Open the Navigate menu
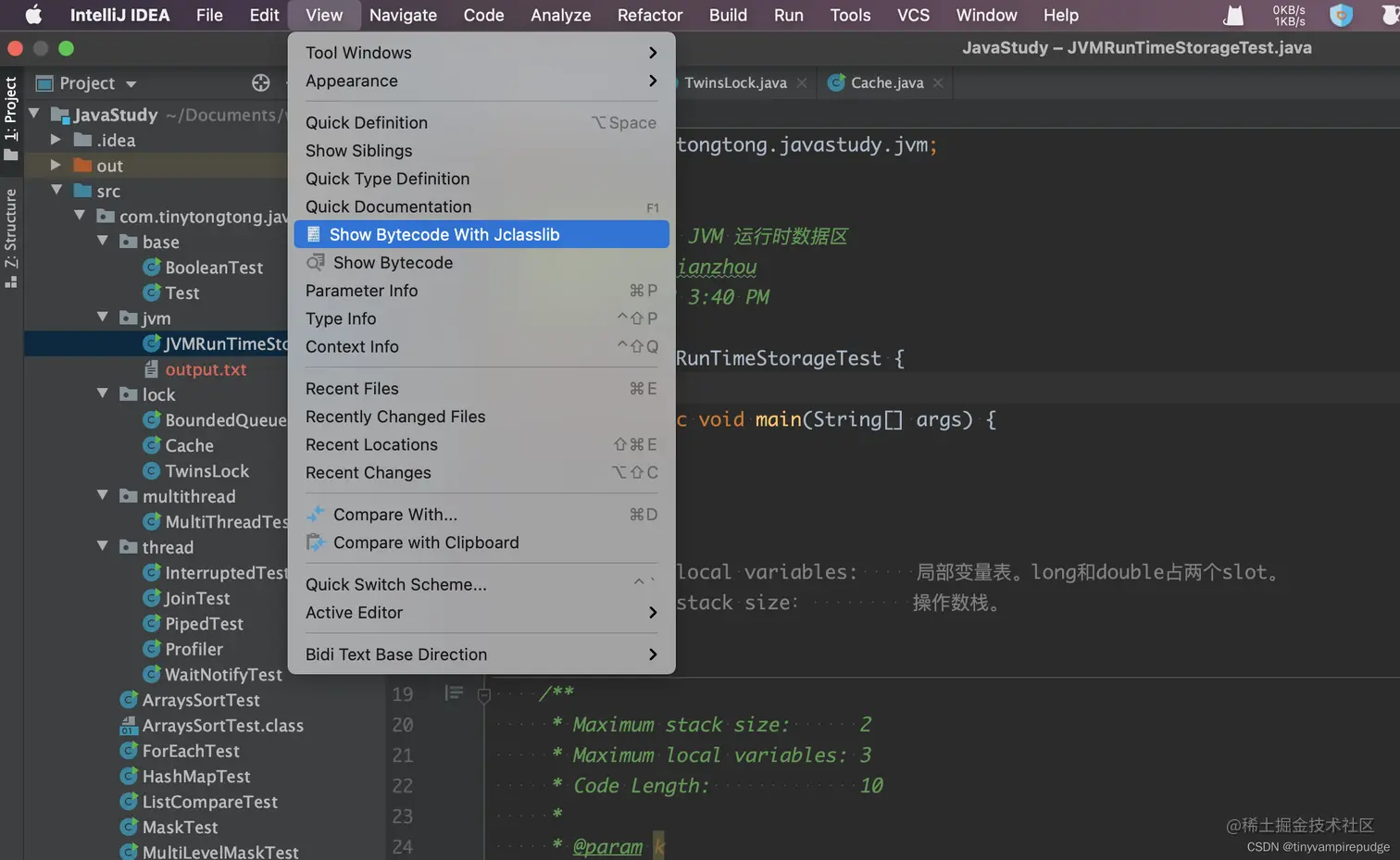1400x860 pixels. pos(403,15)
